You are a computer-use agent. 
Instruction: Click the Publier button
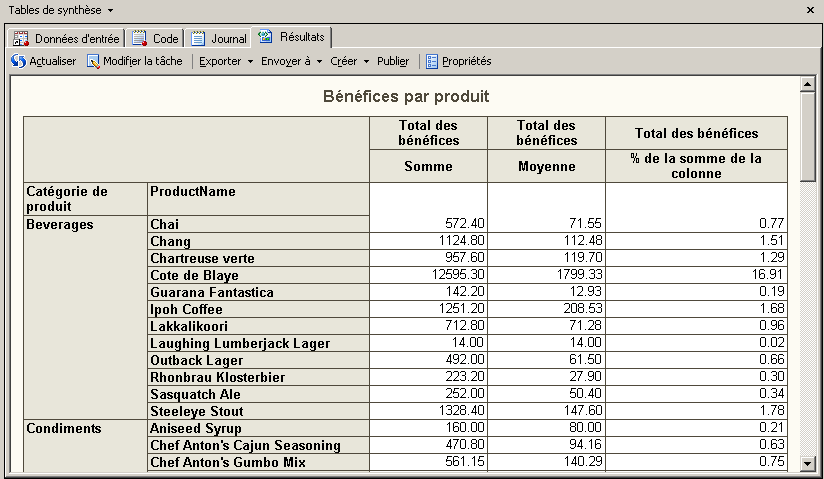pyautogui.click(x=393, y=61)
